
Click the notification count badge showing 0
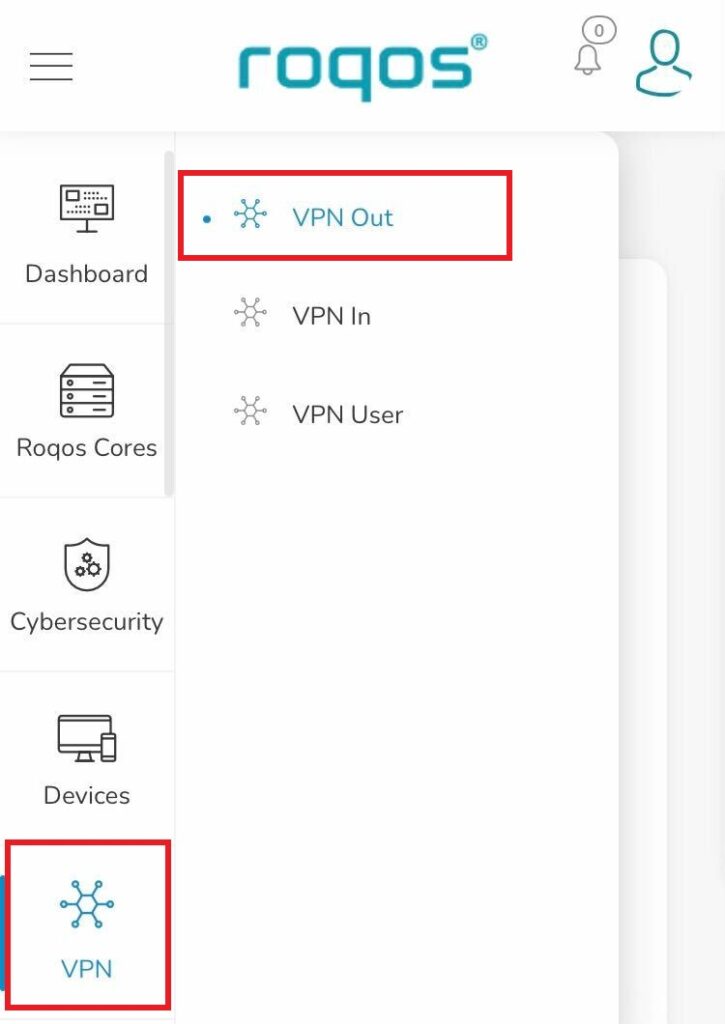tap(599, 30)
